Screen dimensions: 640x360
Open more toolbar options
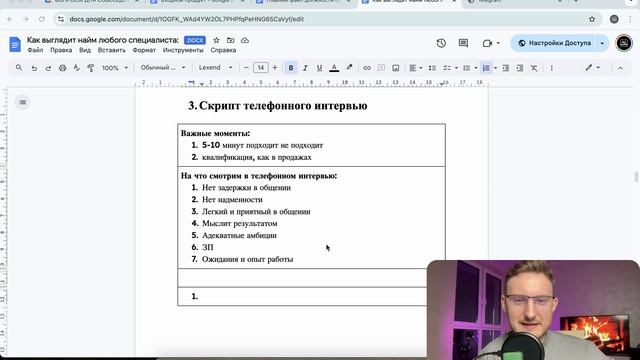pyautogui.click(x=551, y=68)
